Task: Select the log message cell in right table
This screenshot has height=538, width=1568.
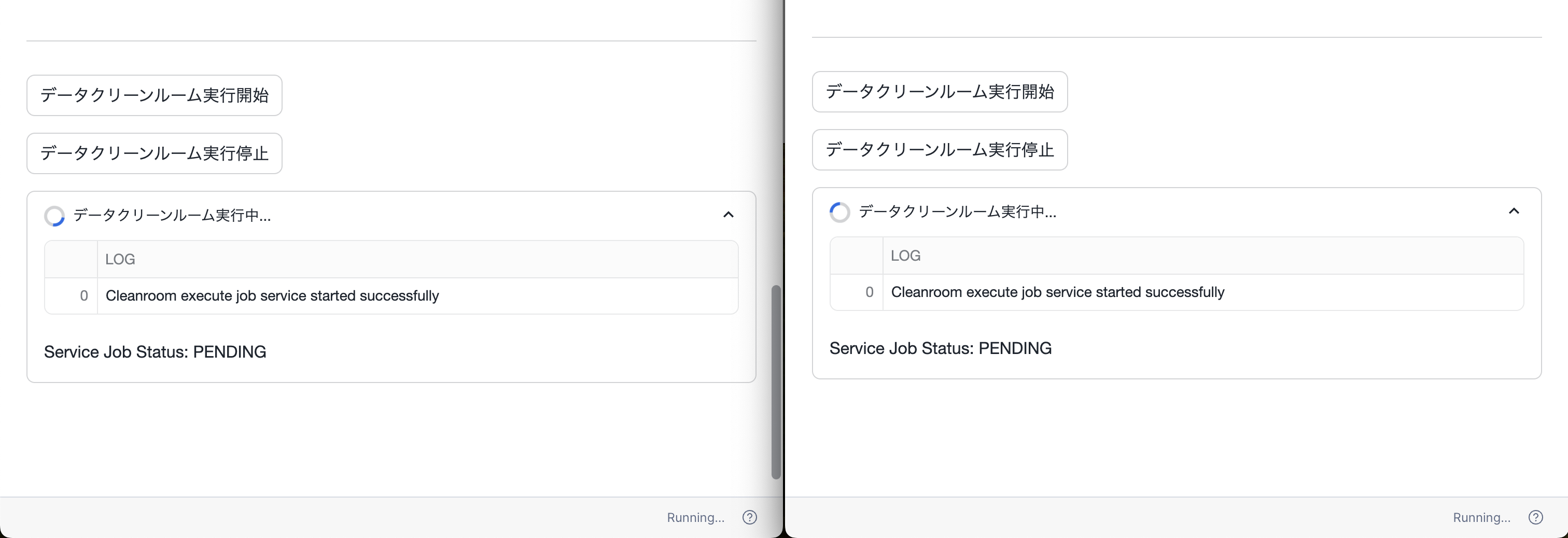Action: click(x=1057, y=292)
